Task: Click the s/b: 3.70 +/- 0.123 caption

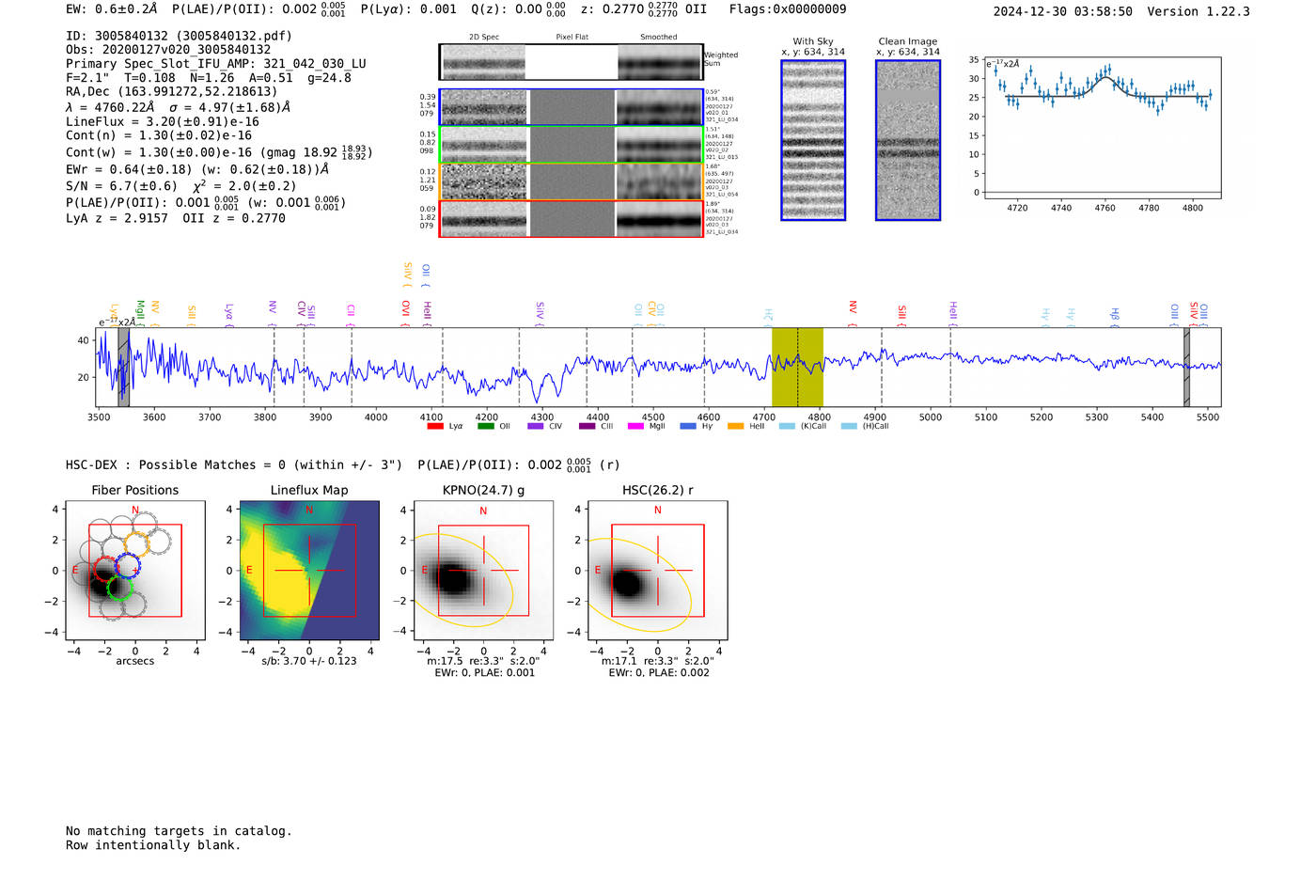Action: tap(309, 661)
